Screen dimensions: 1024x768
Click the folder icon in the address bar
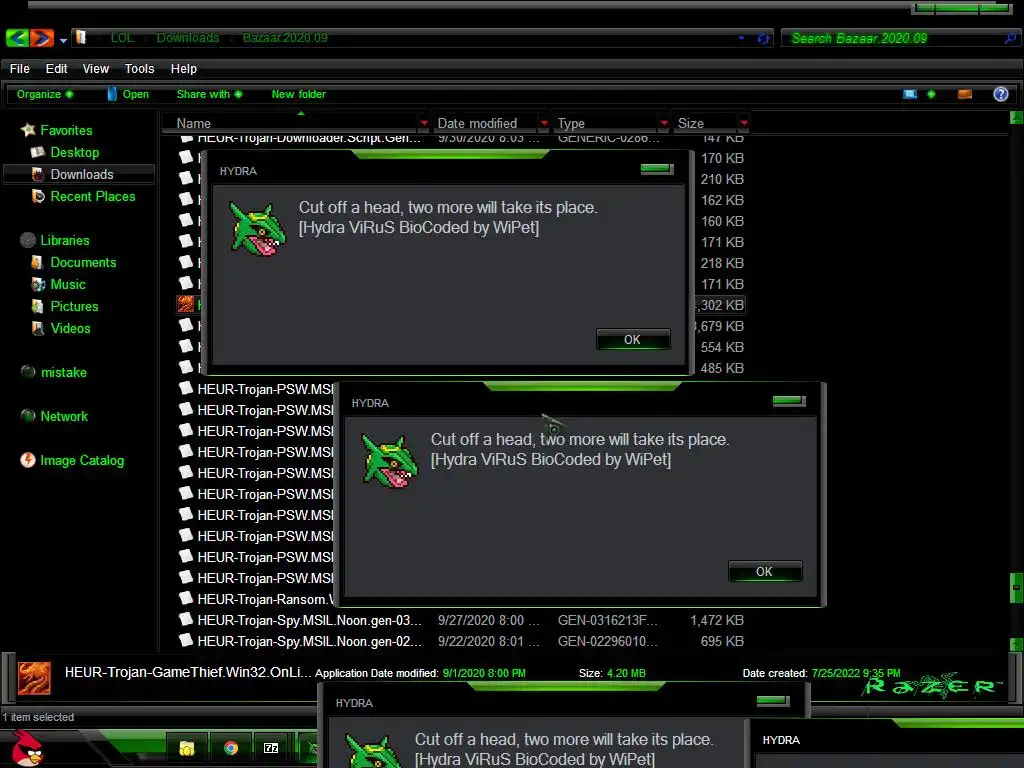pos(82,37)
